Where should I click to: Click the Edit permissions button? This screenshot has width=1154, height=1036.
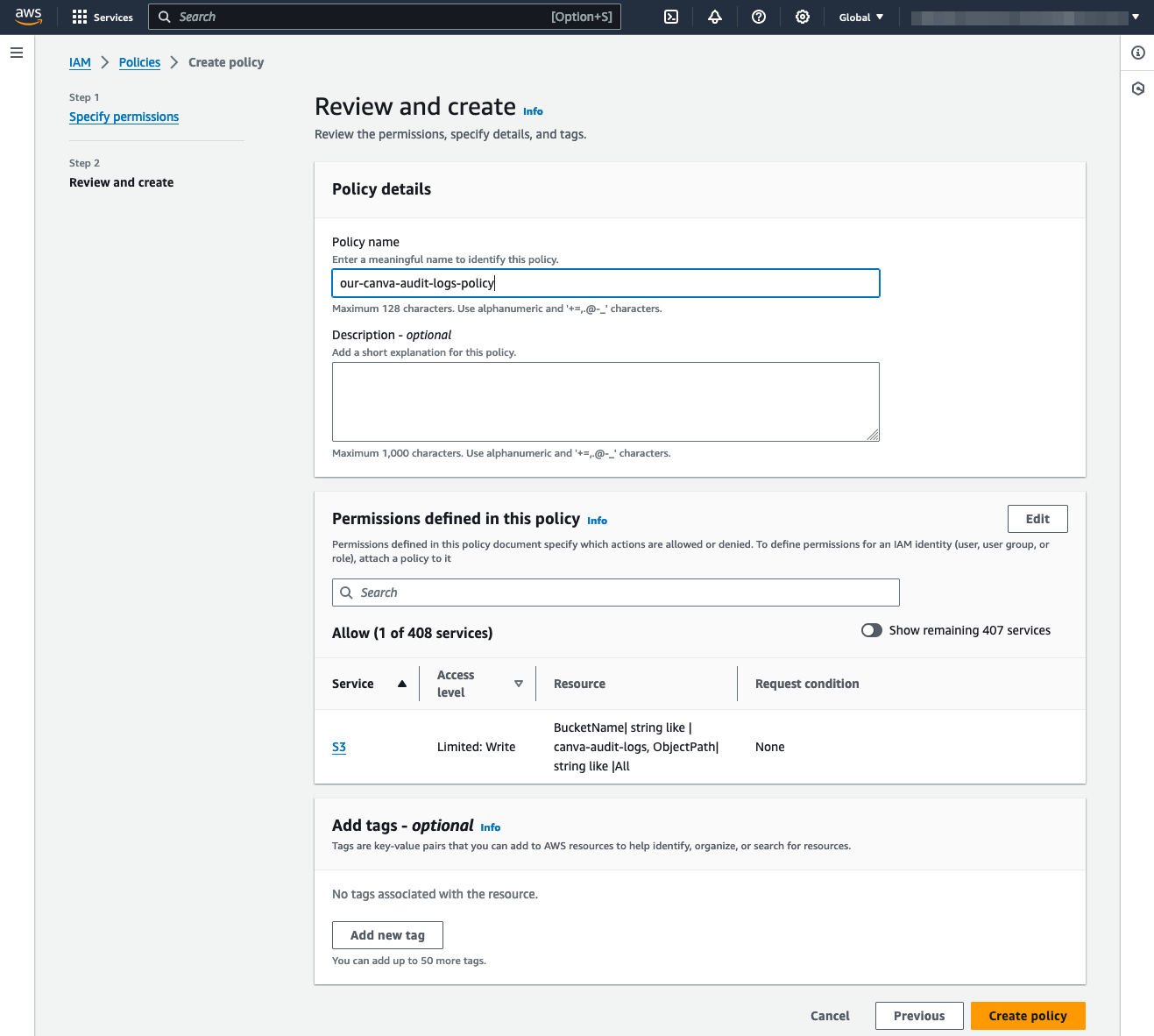(1037, 519)
